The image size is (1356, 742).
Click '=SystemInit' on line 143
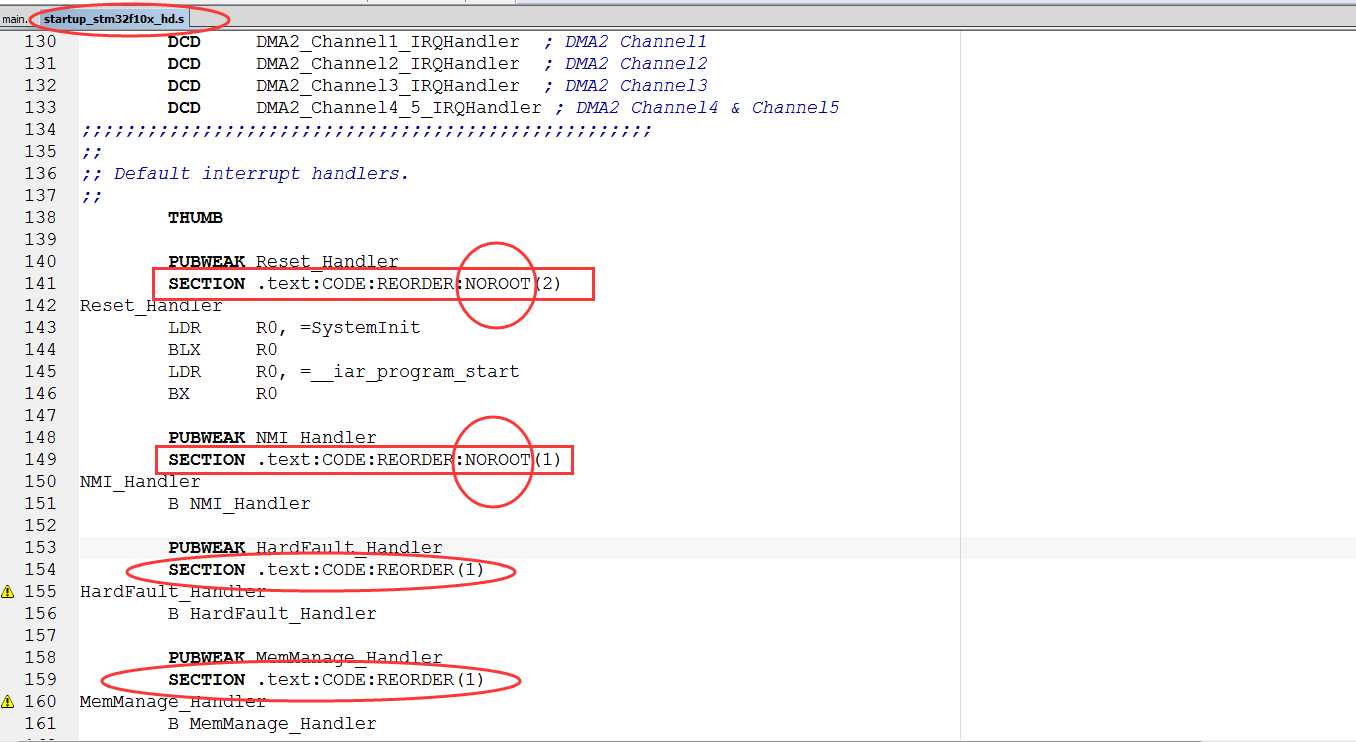pyautogui.click(x=360, y=328)
